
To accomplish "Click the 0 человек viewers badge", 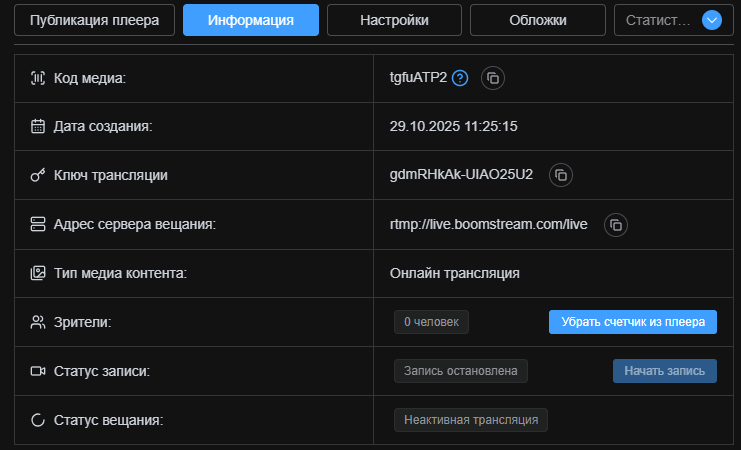I will [431, 322].
